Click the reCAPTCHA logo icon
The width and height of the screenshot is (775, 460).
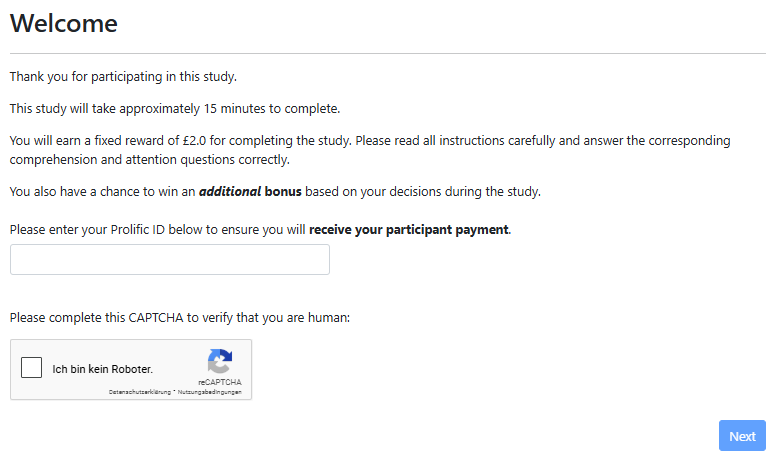point(220,361)
